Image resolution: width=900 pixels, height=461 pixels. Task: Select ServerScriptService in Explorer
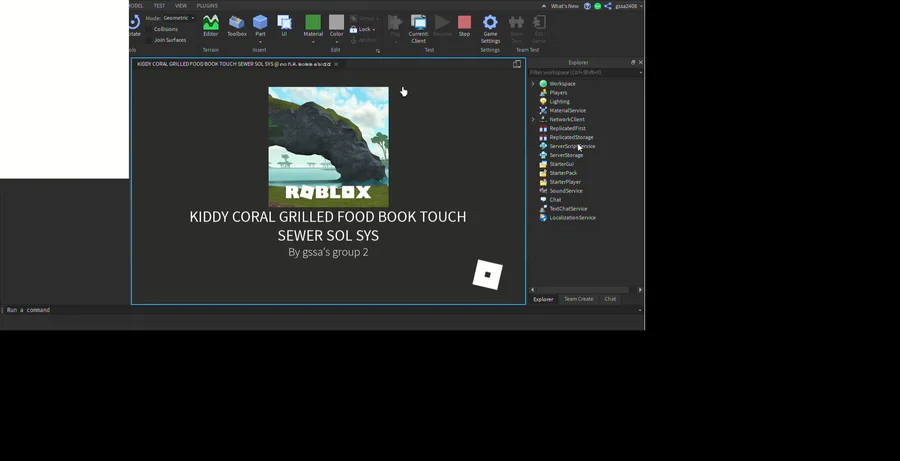point(572,146)
